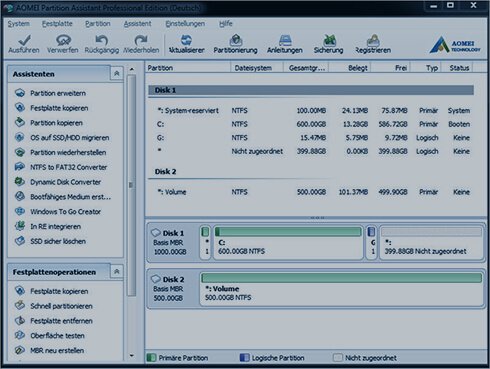Select the Disk 1 header in the partition list
Viewport: 490px width, 369px height.
pos(311,90)
